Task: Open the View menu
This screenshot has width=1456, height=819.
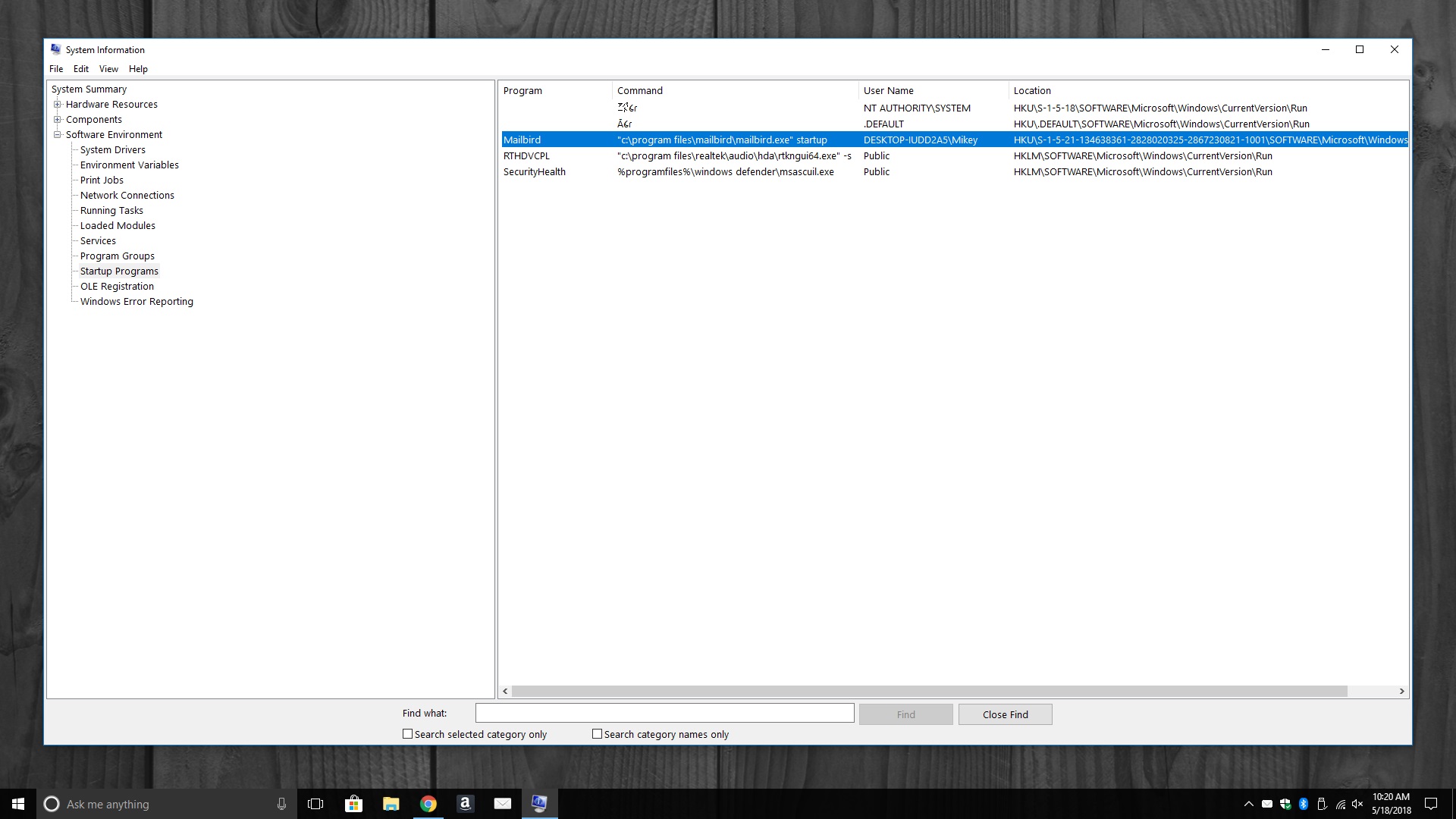Action: 108,69
